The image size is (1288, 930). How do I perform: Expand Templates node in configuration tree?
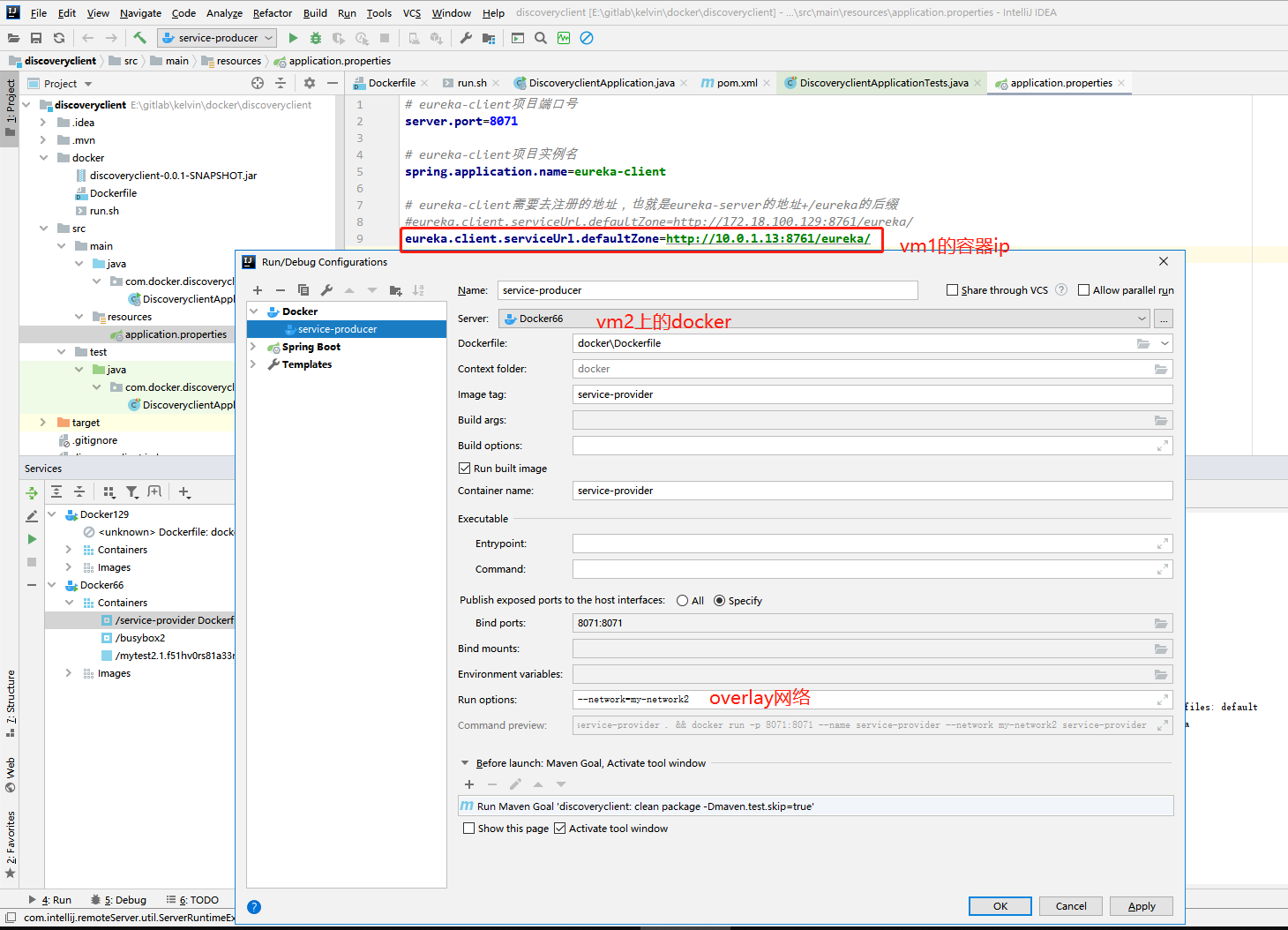pos(253,364)
